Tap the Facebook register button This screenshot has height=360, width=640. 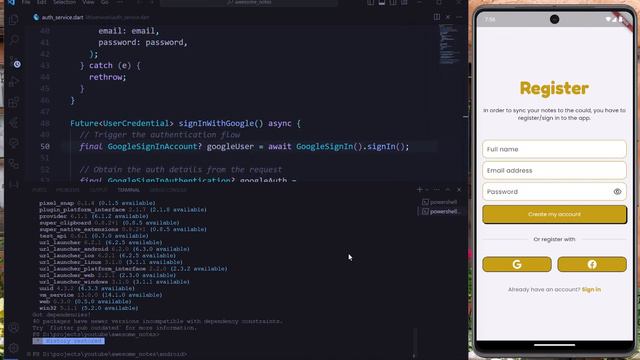click(x=592, y=264)
